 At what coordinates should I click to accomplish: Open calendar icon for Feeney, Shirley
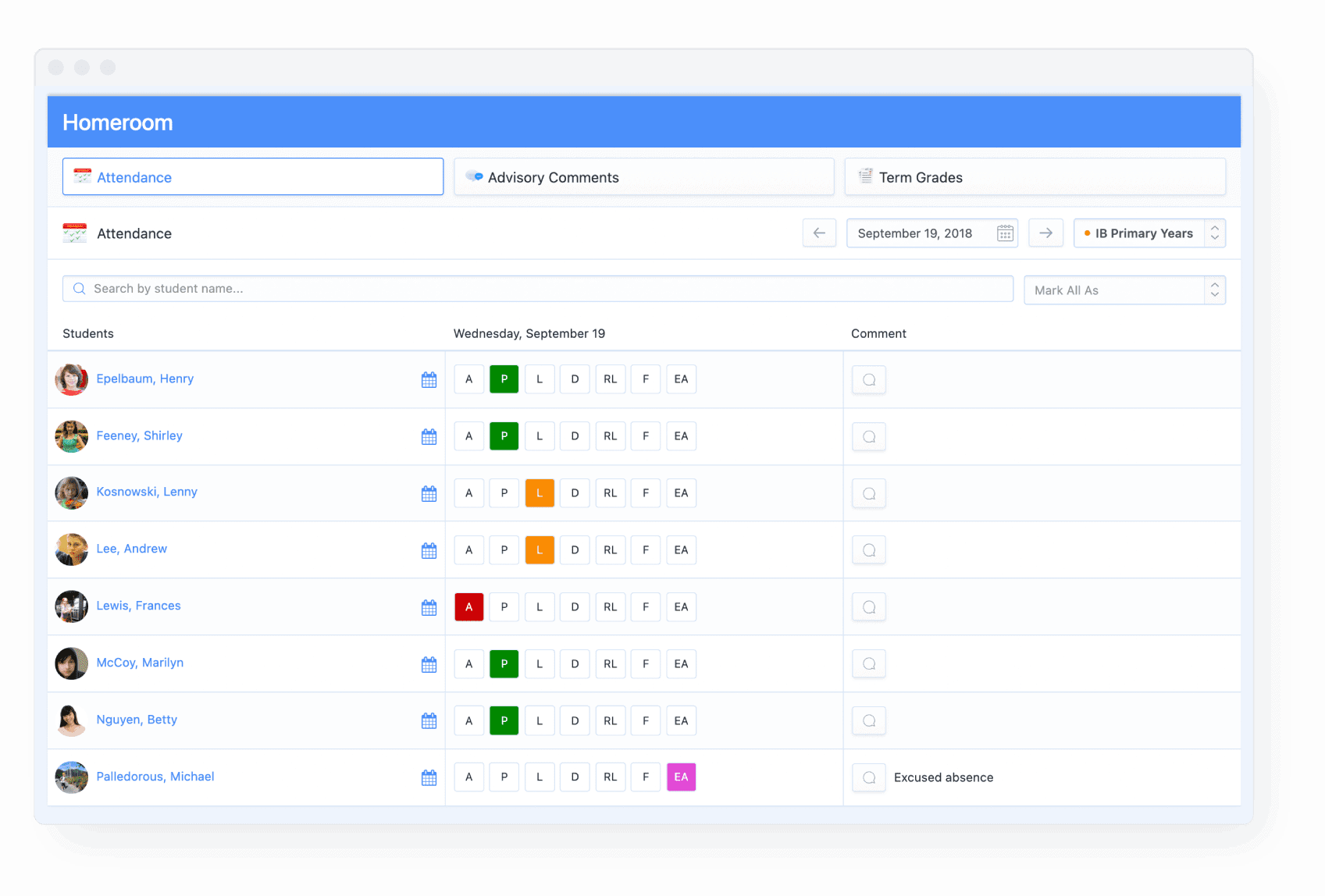pos(429,436)
